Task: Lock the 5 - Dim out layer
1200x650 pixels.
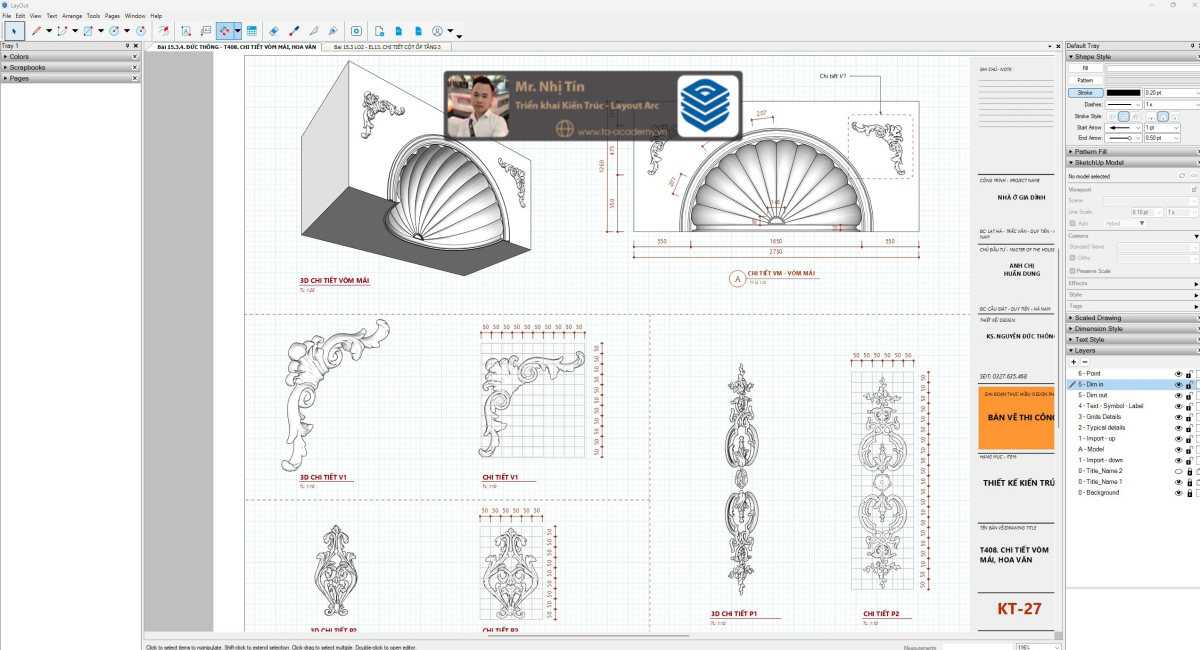Action: (1189, 395)
